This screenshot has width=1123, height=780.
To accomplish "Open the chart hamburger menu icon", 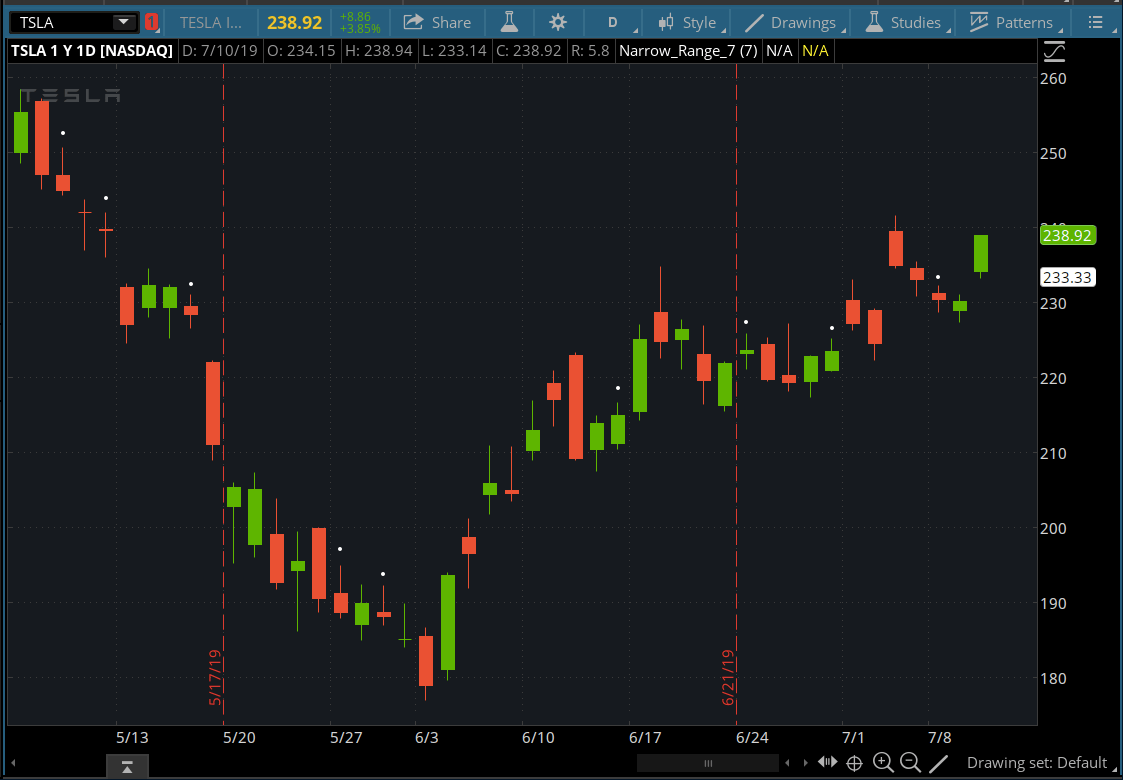I will (x=1096, y=22).
